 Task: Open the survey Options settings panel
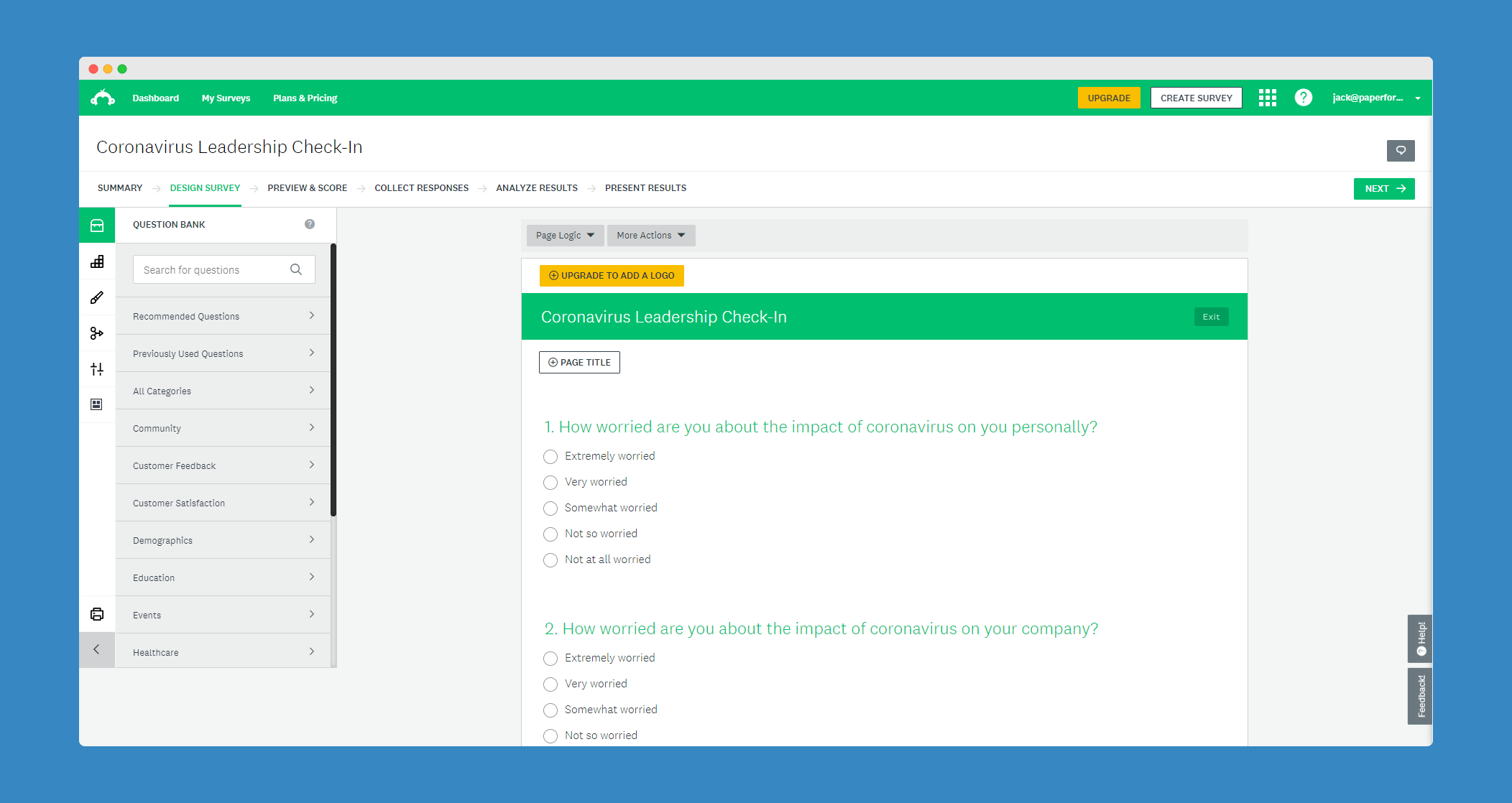(x=97, y=368)
